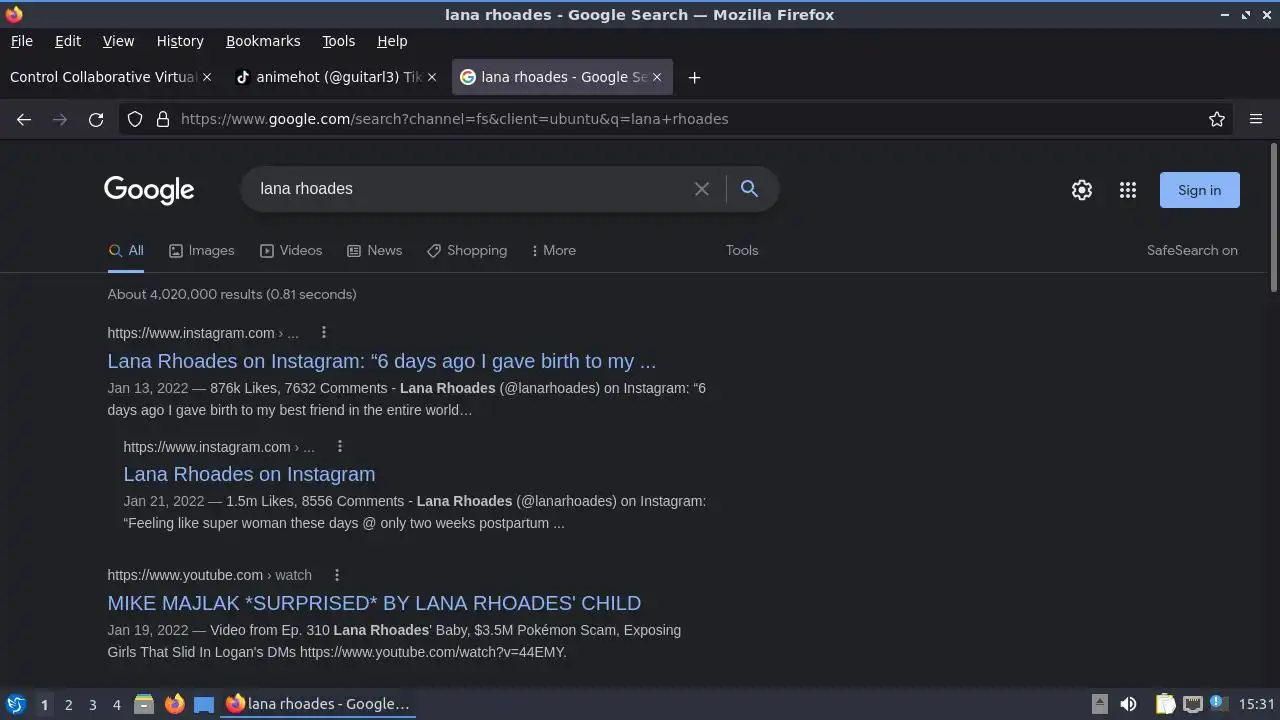Click the 15:31 clock

pyautogui.click(x=1256, y=704)
